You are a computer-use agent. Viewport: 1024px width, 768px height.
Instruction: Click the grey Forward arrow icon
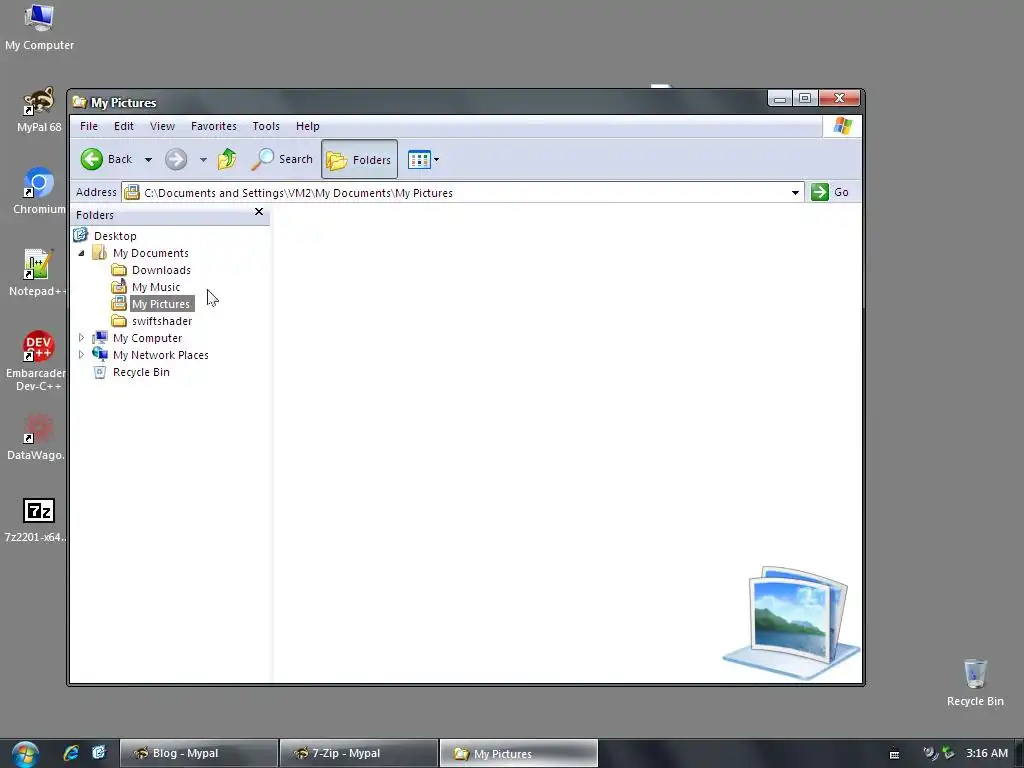[176, 159]
